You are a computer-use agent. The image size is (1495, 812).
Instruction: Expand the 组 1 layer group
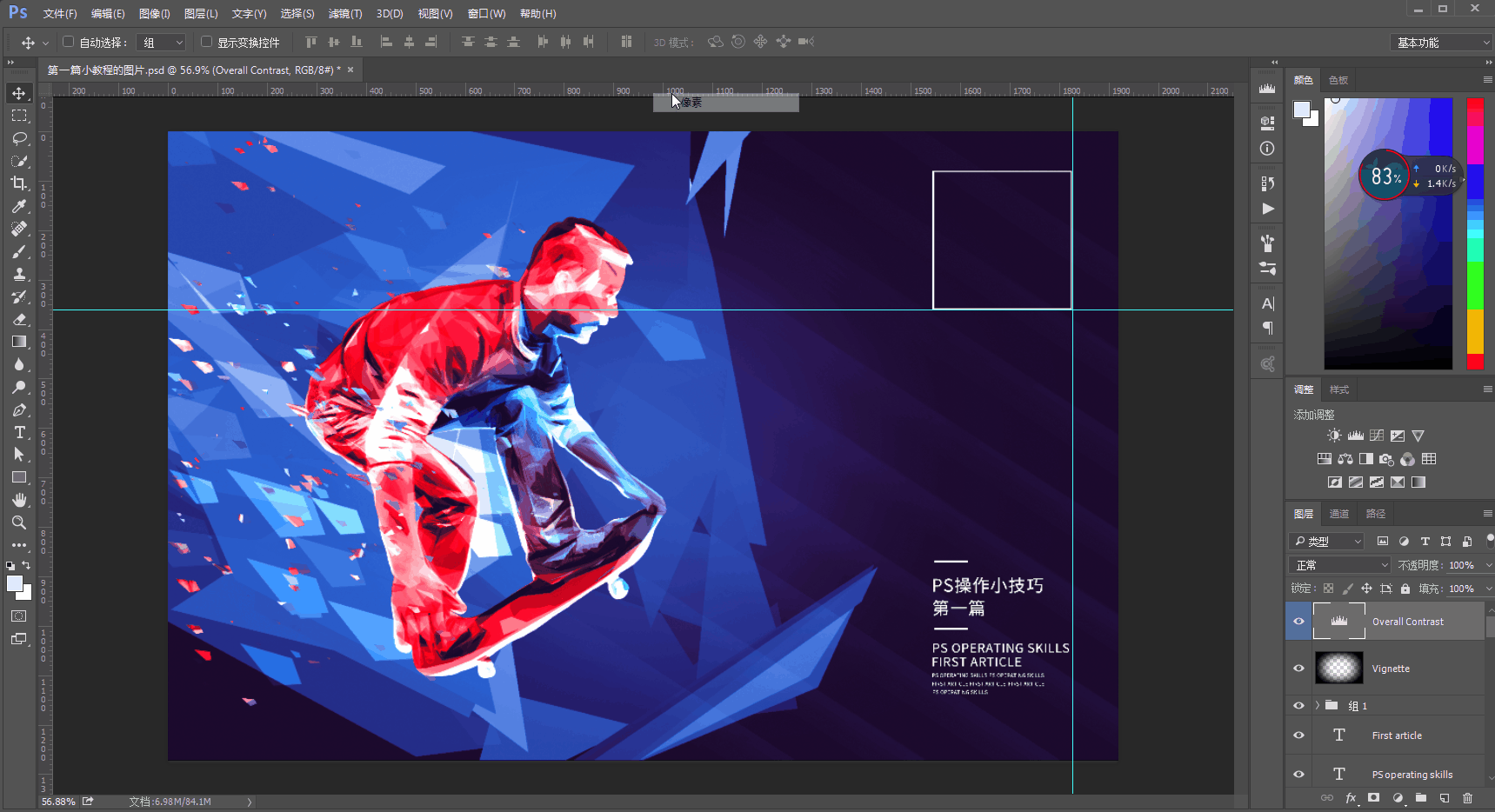[x=1318, y=705]
